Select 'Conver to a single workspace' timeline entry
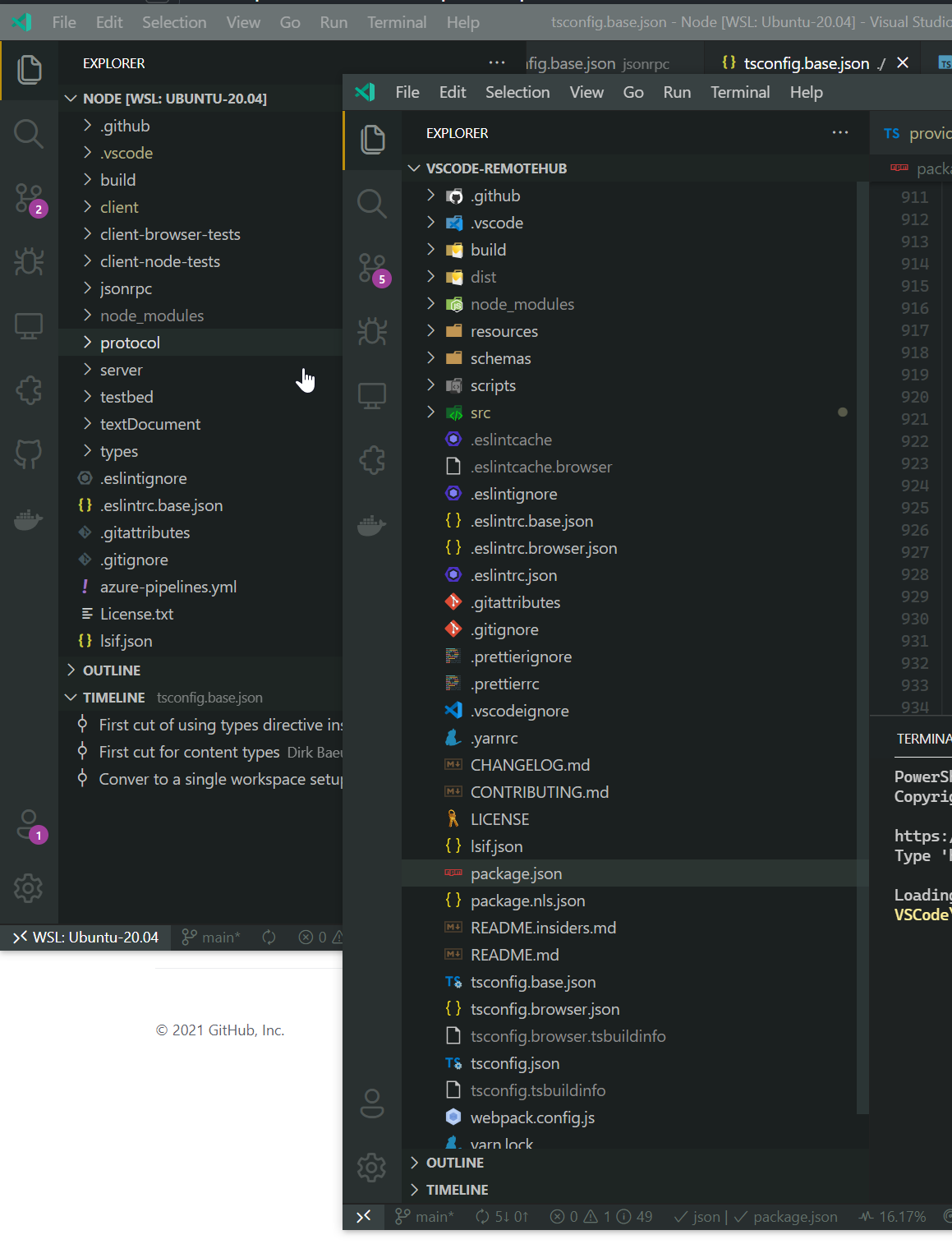The height and width of the screenshot is (1244, 952). pyautogui.click(x=200, y=779)
